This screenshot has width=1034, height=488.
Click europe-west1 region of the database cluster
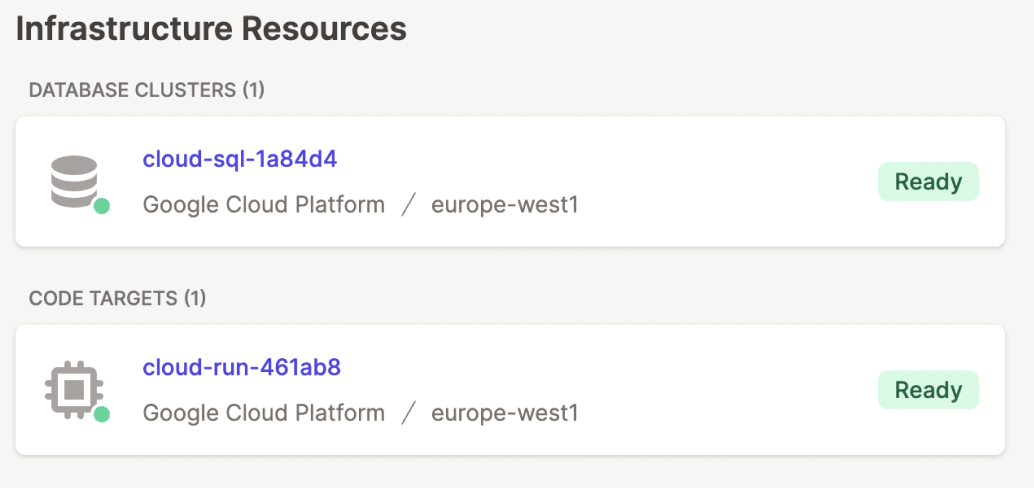click(504, 205)
